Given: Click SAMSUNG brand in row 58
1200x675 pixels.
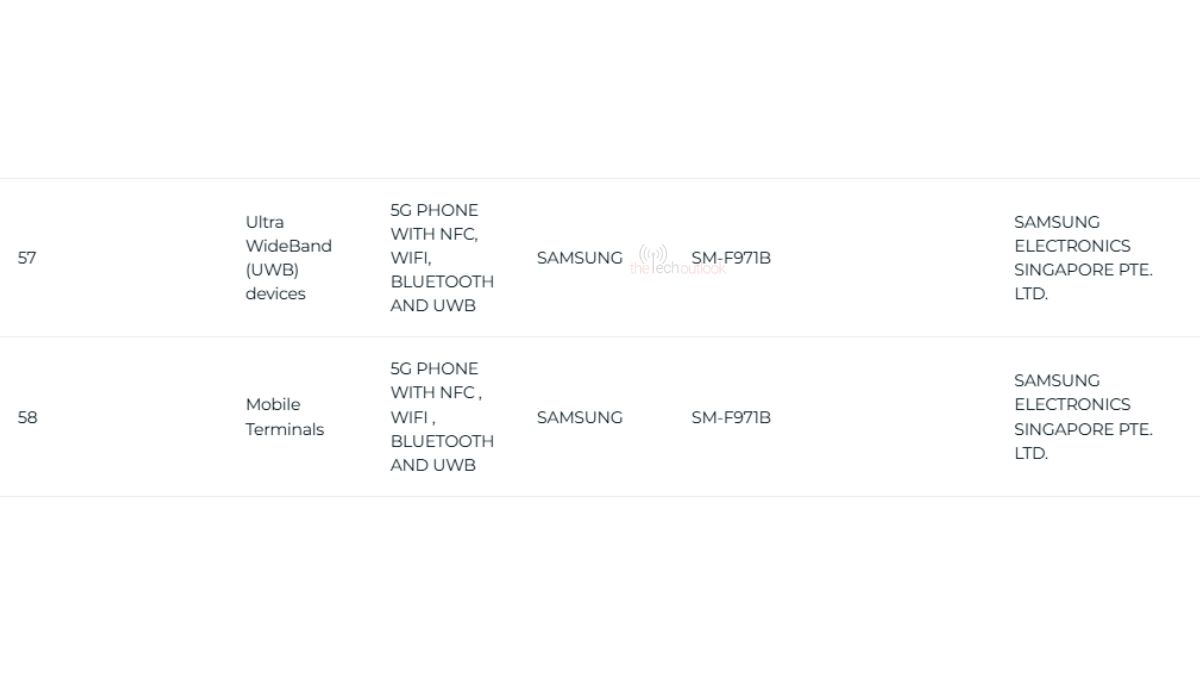Looking at the screenshot, I should (579, 417).
